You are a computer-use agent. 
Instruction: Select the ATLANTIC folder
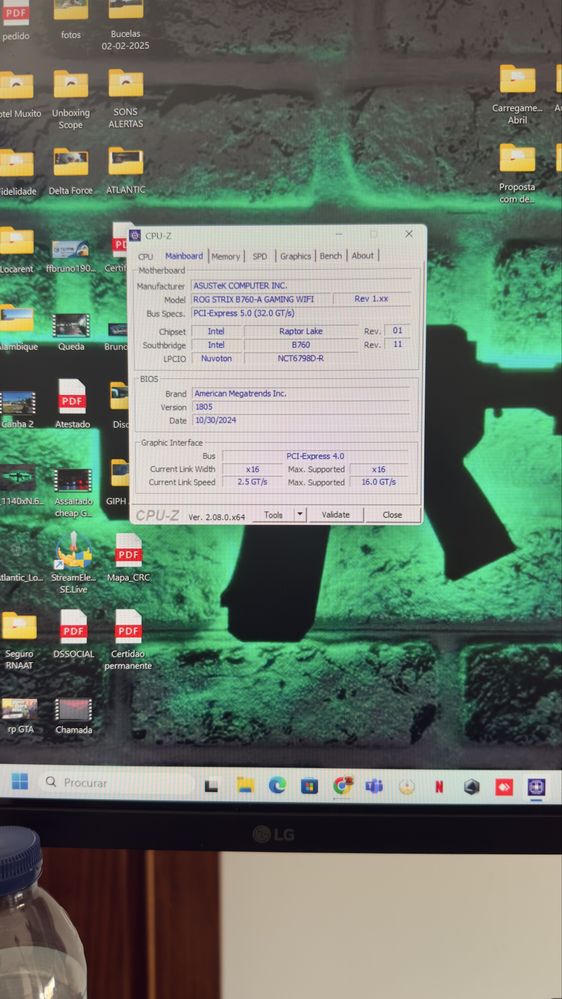(x=126, y=171)
